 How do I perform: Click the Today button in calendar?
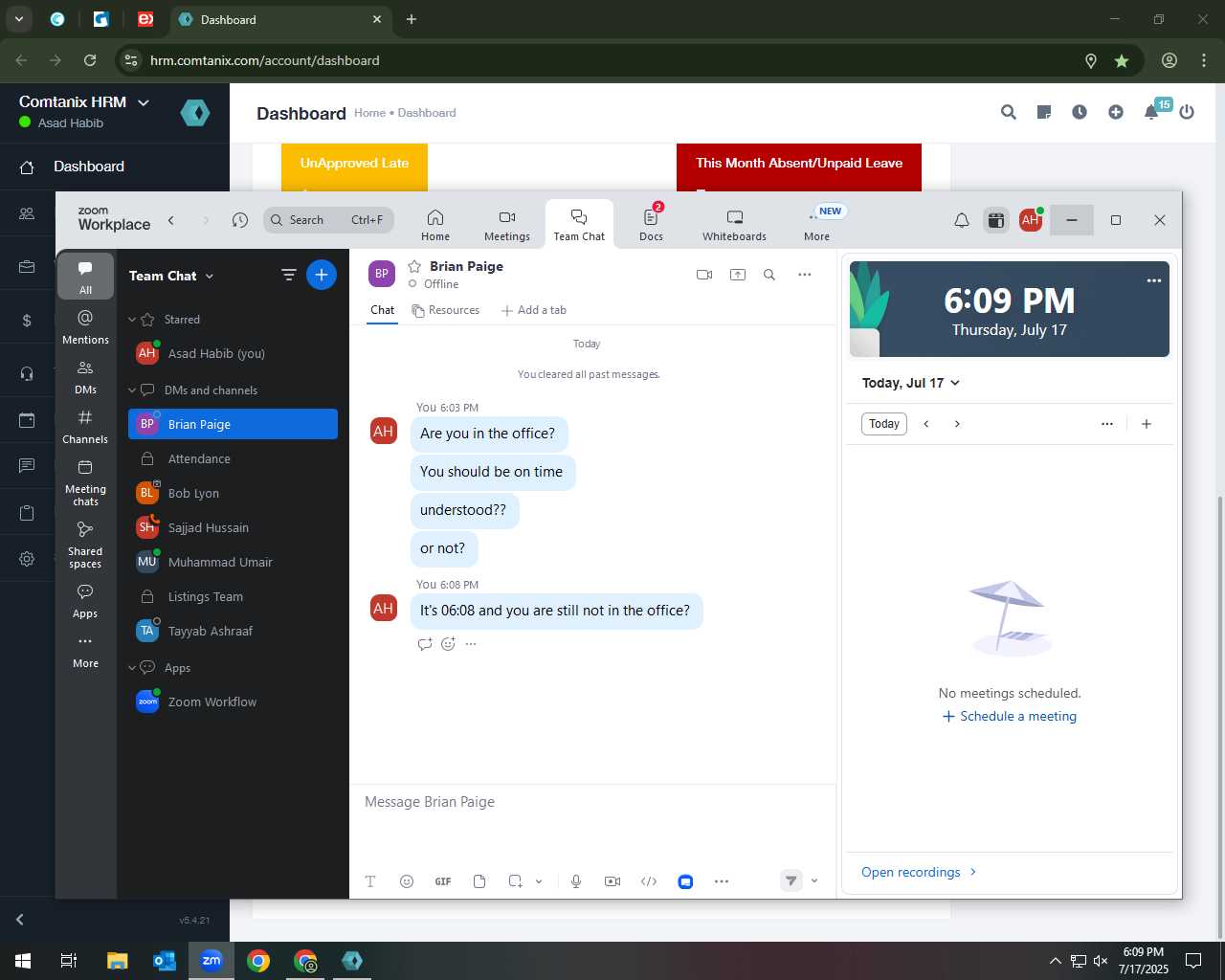coord(884,424)
